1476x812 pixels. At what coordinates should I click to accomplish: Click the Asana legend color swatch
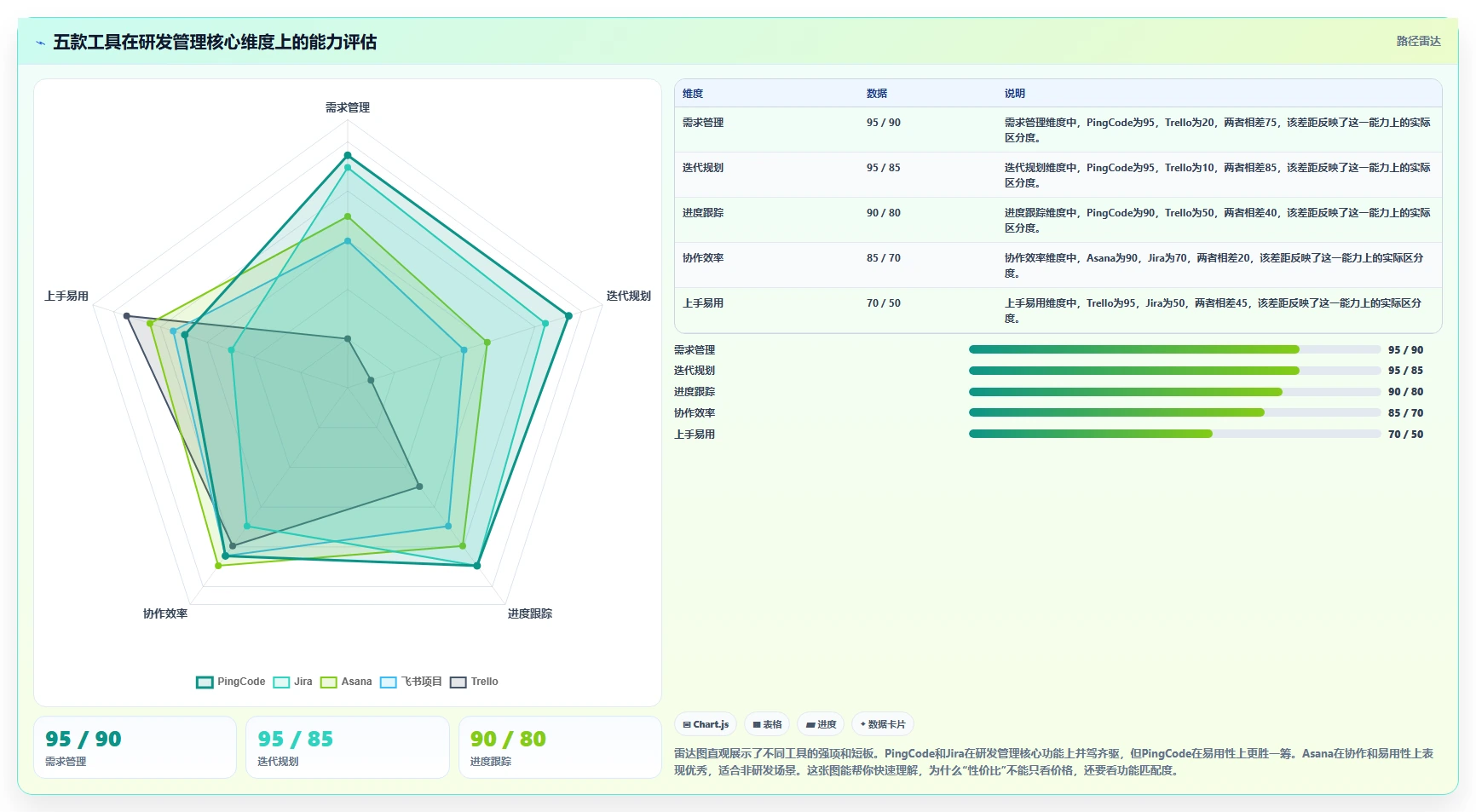coord(328,682)
